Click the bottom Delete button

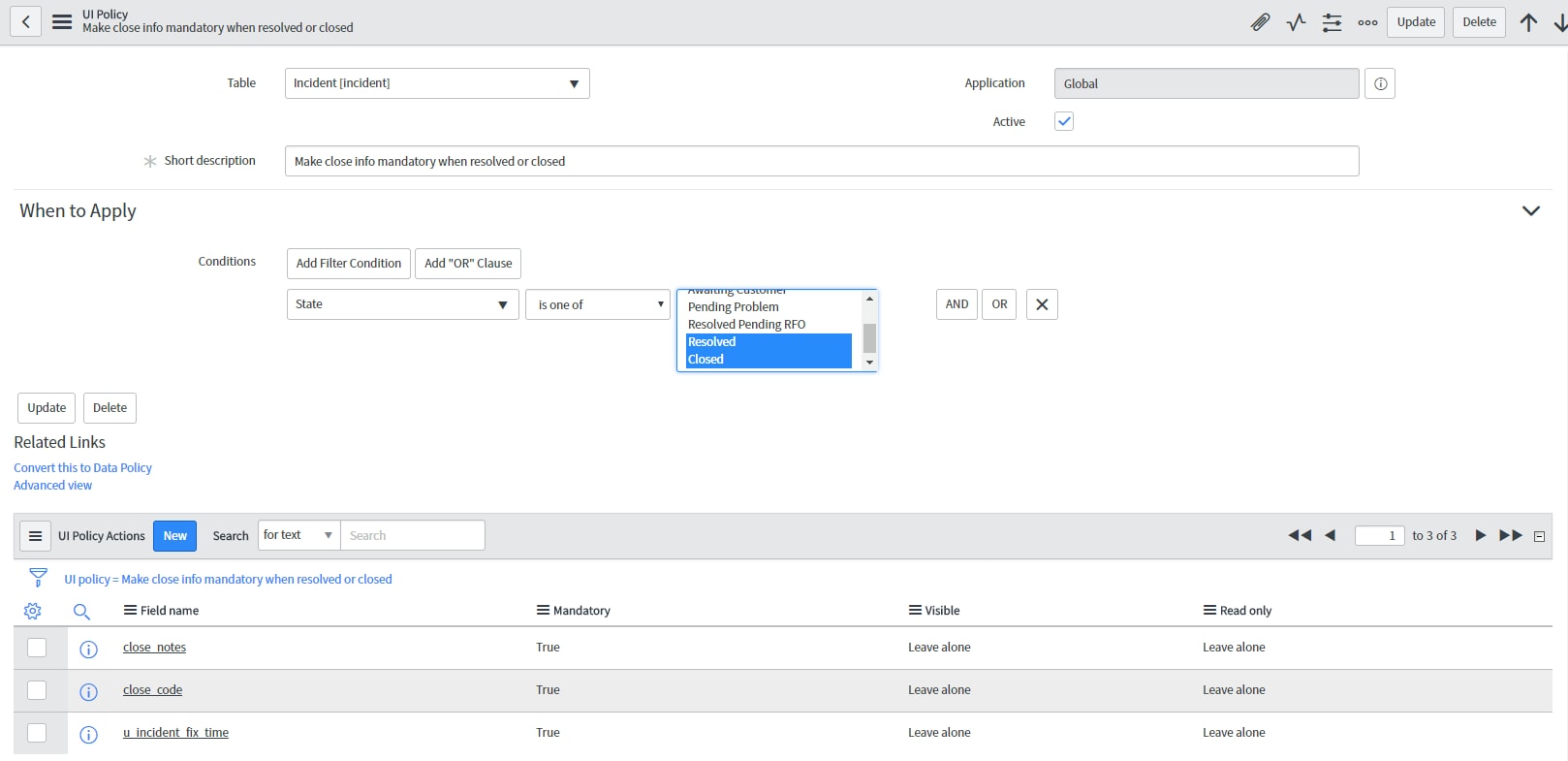coord(110,408)
